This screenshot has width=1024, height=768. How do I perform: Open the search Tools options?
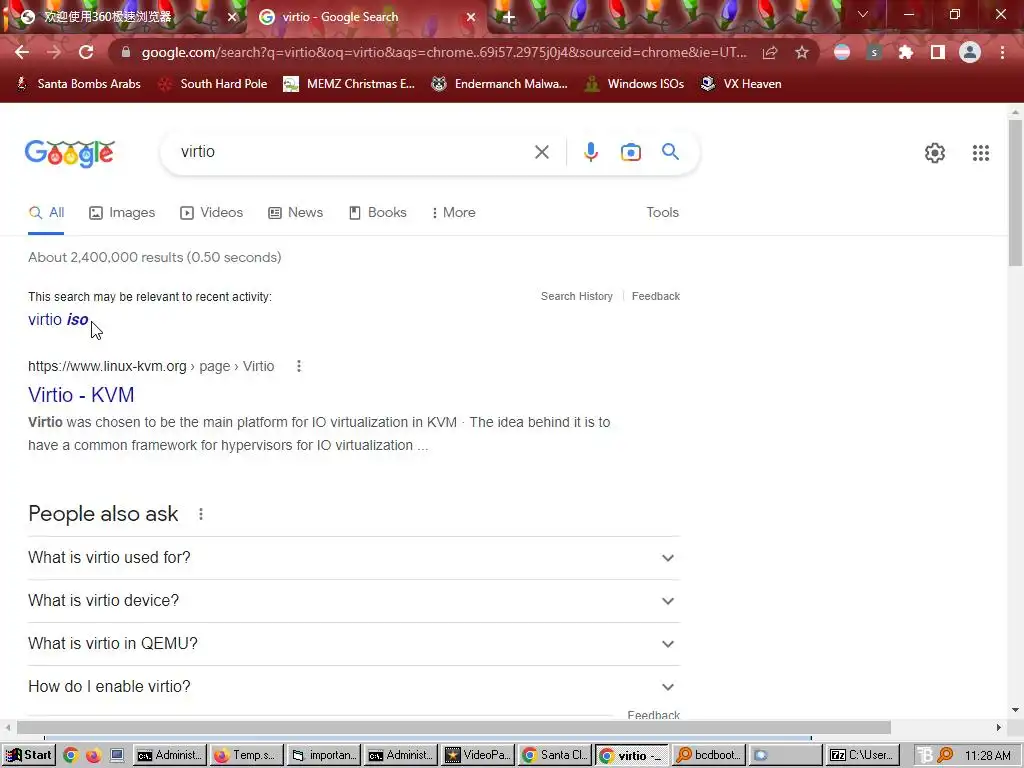(x=662, y=213)
